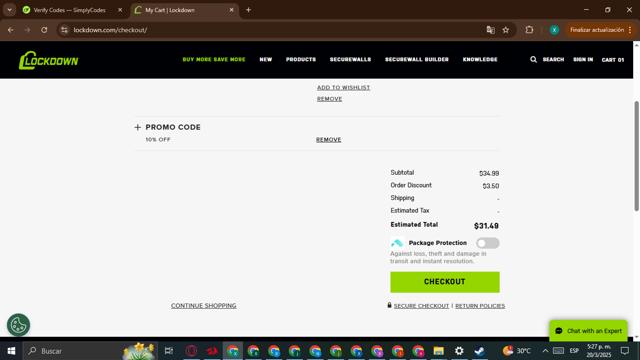640x360 pixels.
Task: Open the Cart 01 link
Action: 613,60
